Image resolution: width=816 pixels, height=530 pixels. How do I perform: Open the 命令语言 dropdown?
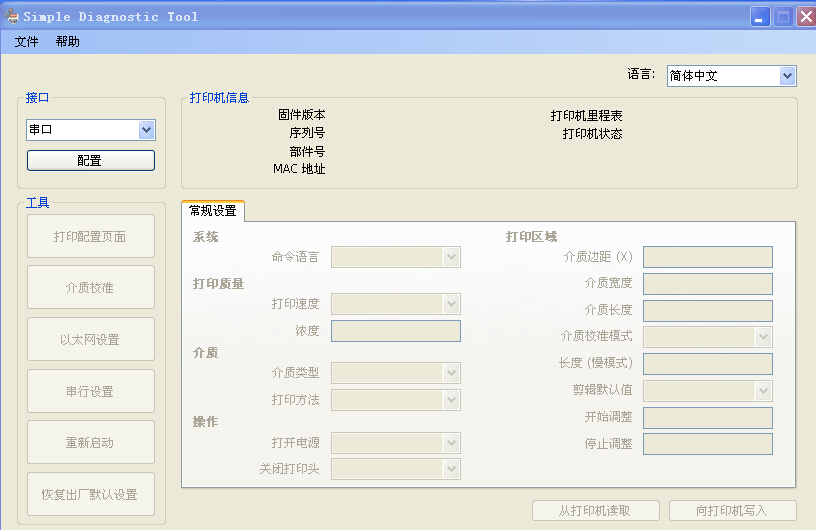pyautogui.click(x=396, y=257)
